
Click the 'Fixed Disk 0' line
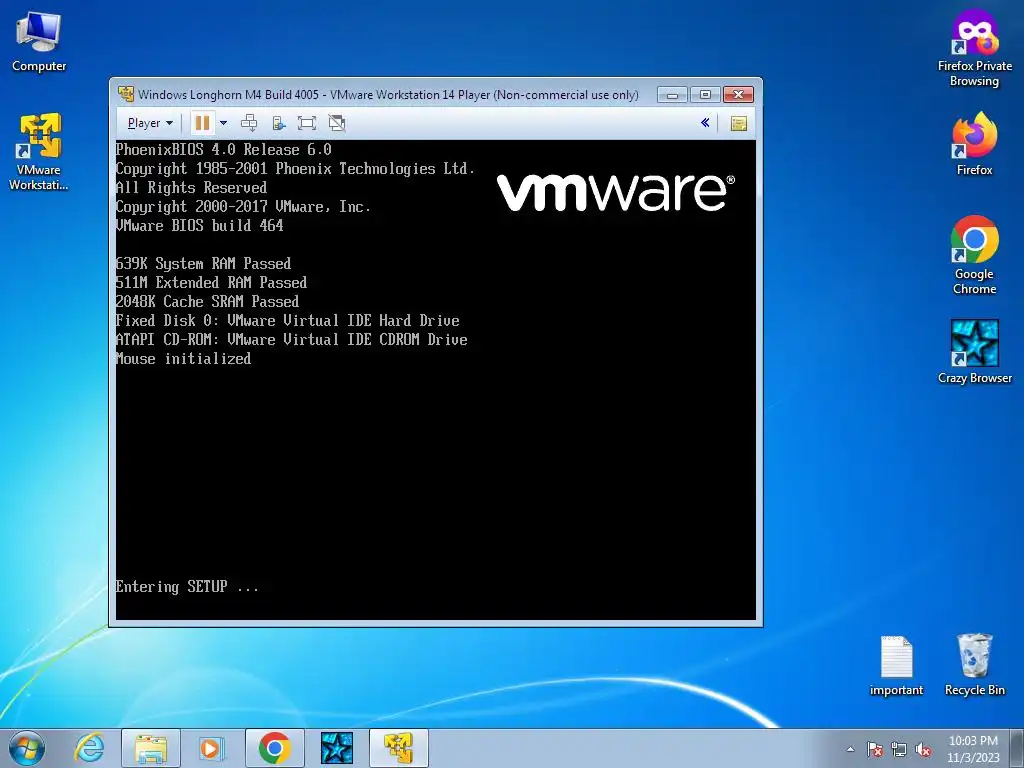pyautogui.click(x=287, y=321)
